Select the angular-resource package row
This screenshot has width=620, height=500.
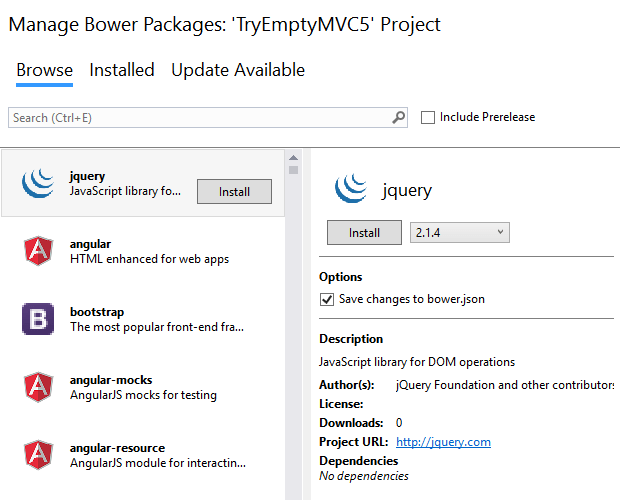coord(143,455)
